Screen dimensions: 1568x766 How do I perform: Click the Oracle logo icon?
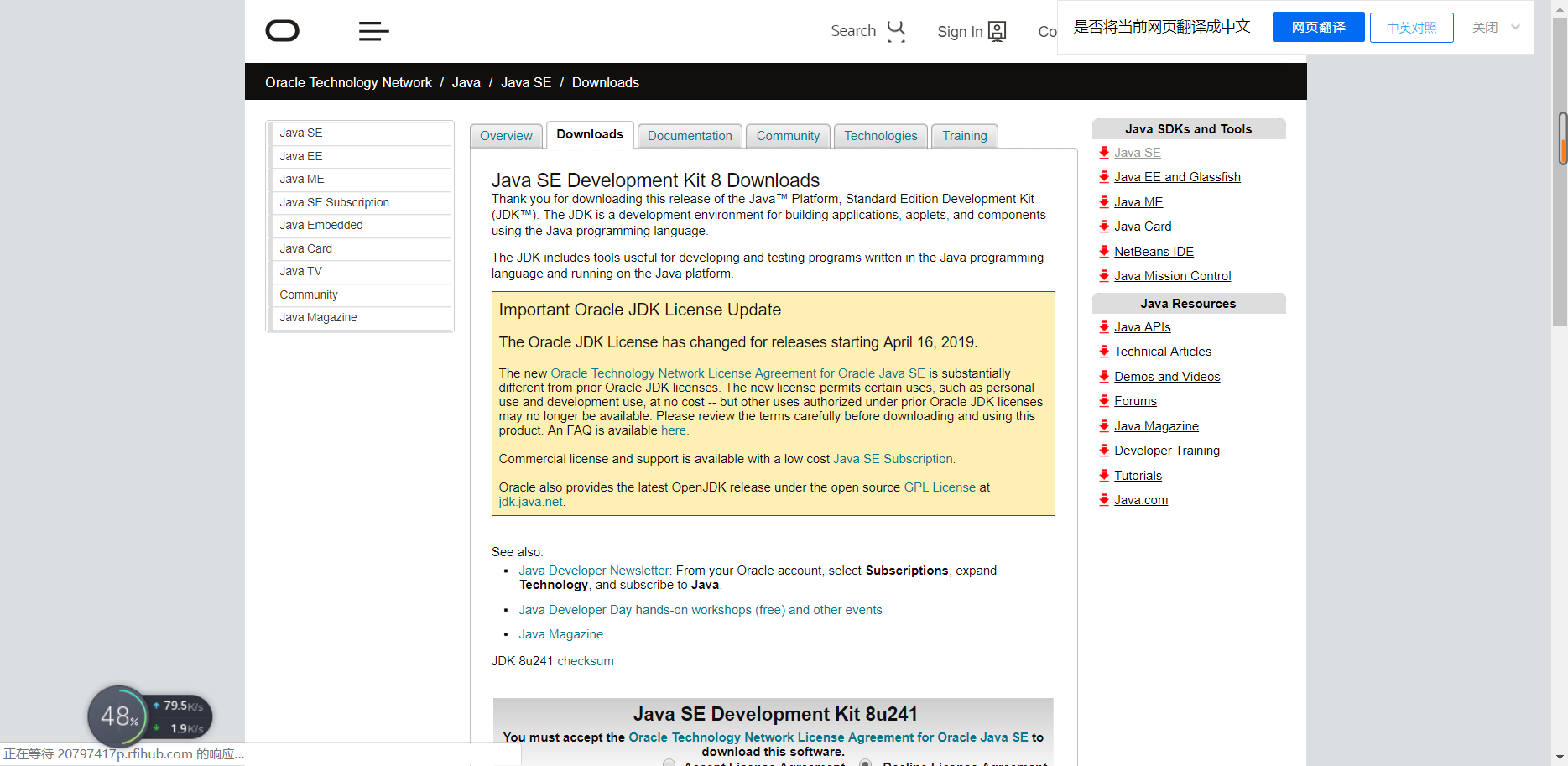tap(282, 31)
